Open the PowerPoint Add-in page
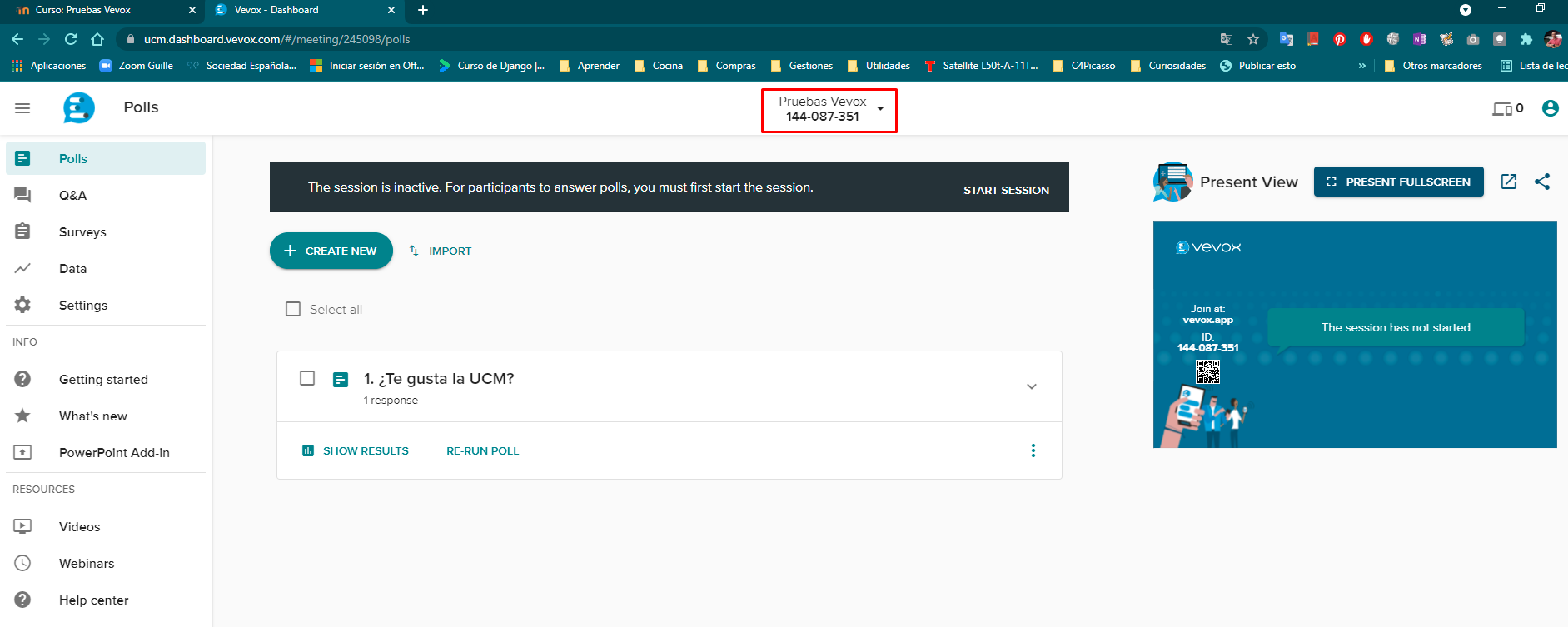Viewport: 1568px width, 627px height. (106, 452)
